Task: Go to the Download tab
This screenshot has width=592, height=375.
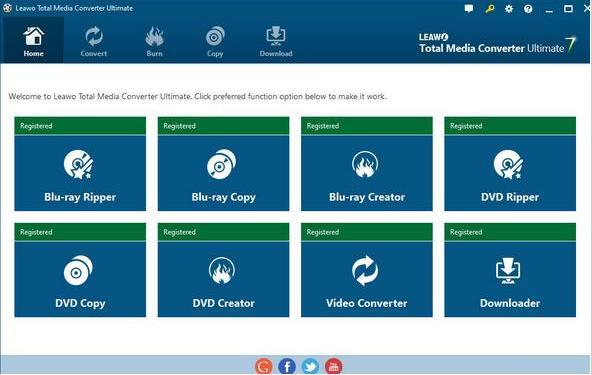Action: (276, 42)
